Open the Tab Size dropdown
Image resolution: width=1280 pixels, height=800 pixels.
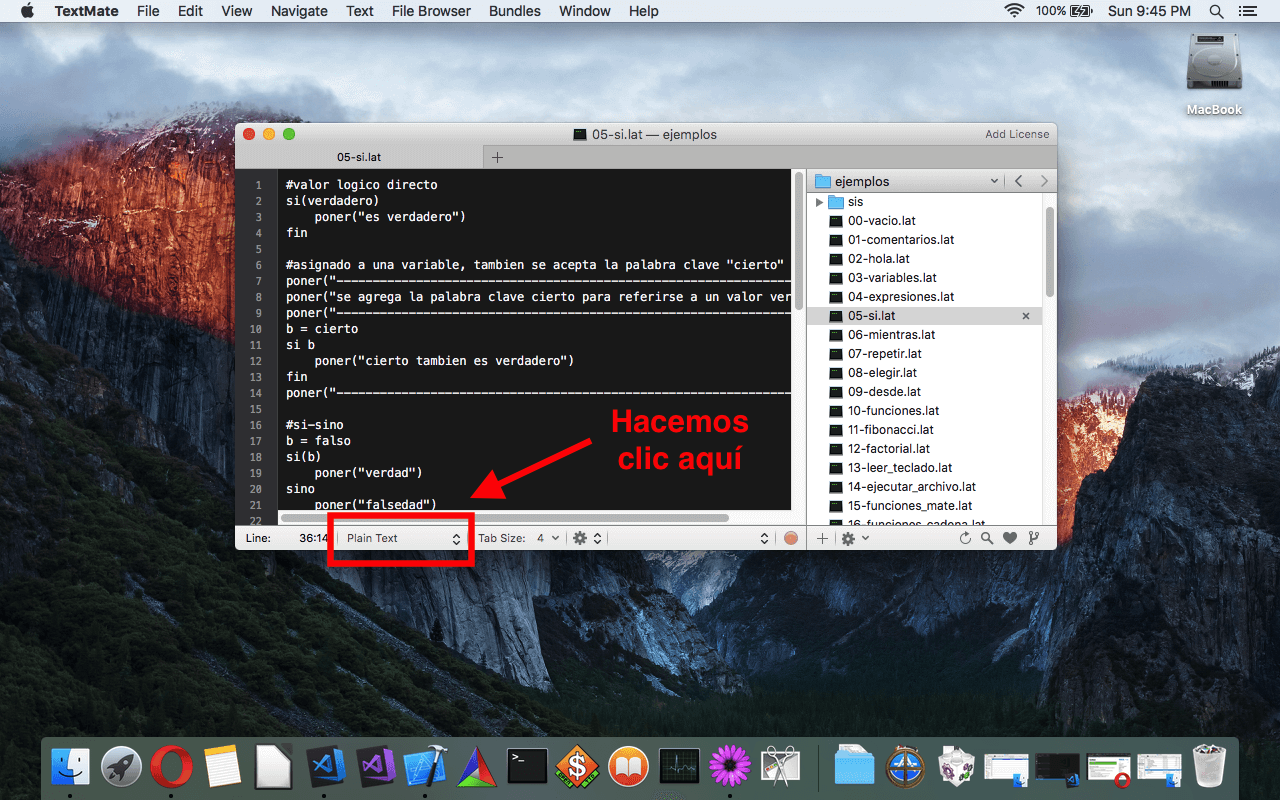point(548,538)
